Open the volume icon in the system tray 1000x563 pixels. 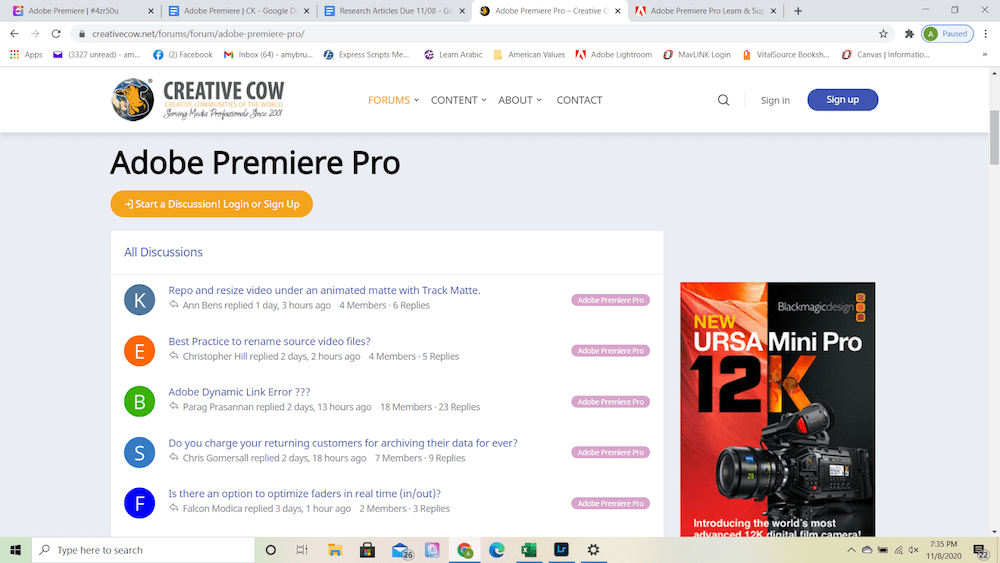pos(913,550)
